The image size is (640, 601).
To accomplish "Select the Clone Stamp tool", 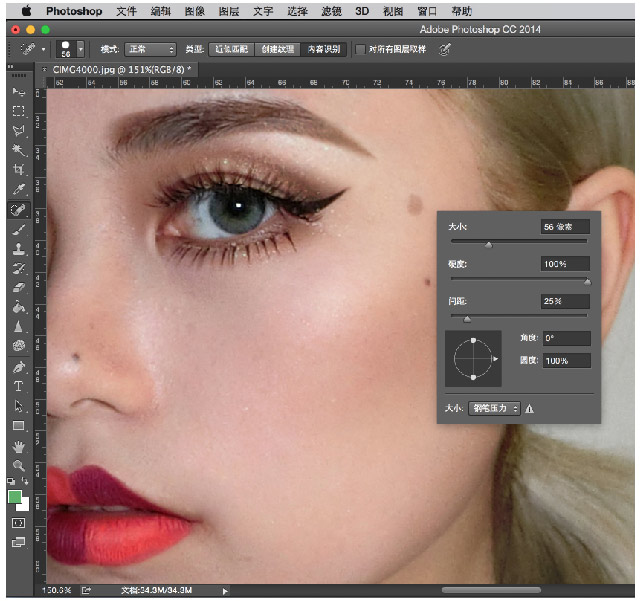I will click(x=18, y=249).
